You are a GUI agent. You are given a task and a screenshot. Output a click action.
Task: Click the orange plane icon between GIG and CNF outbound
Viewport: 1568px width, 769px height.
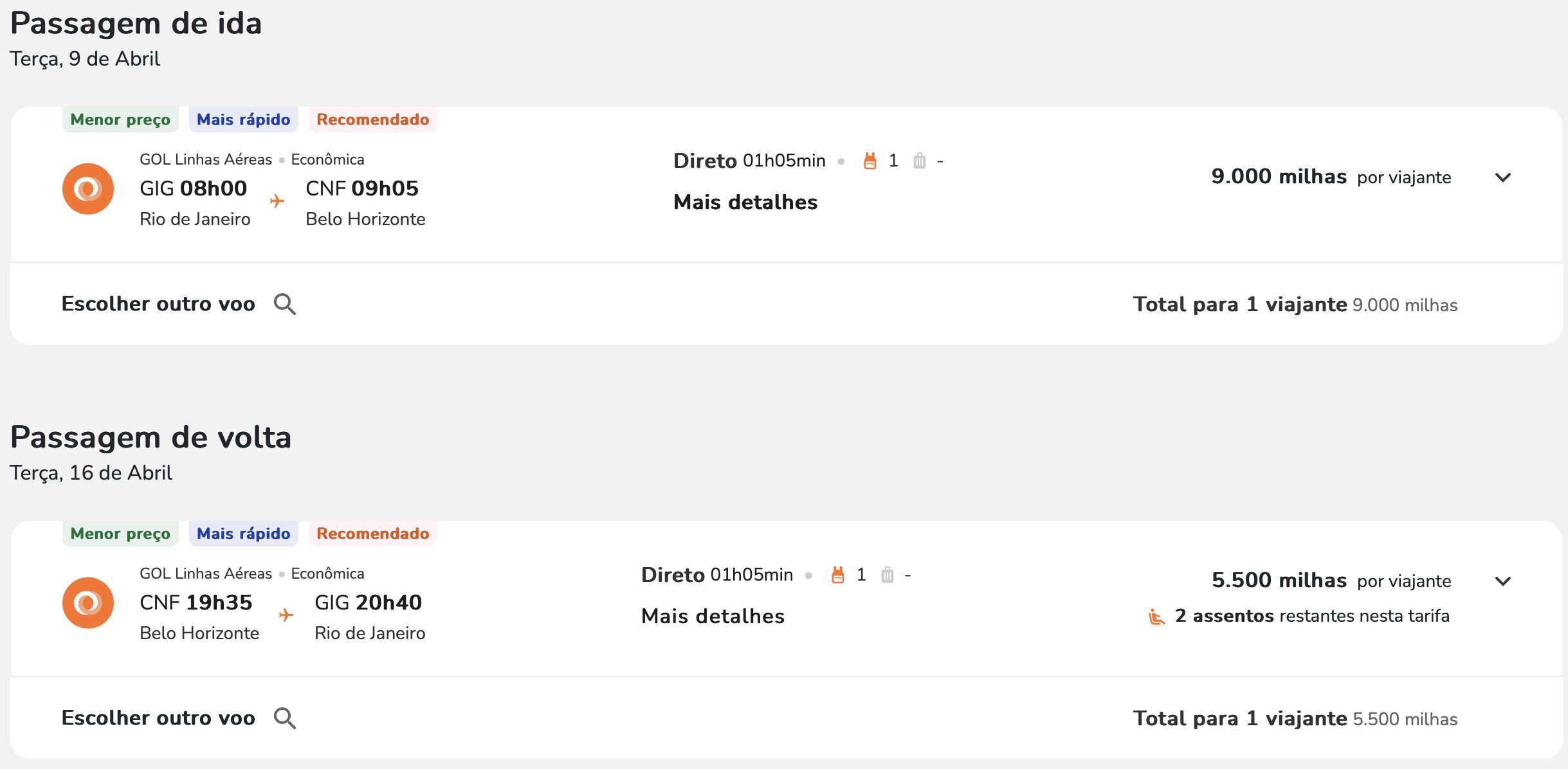click(x=277, y=201)
